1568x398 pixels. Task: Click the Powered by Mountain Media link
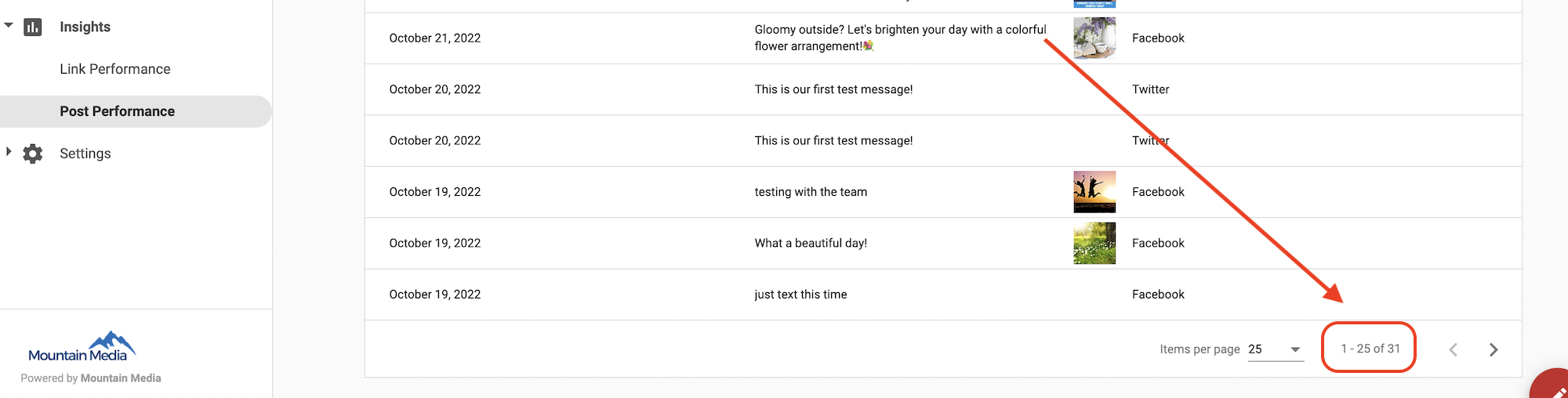click(x=91, y=378)
